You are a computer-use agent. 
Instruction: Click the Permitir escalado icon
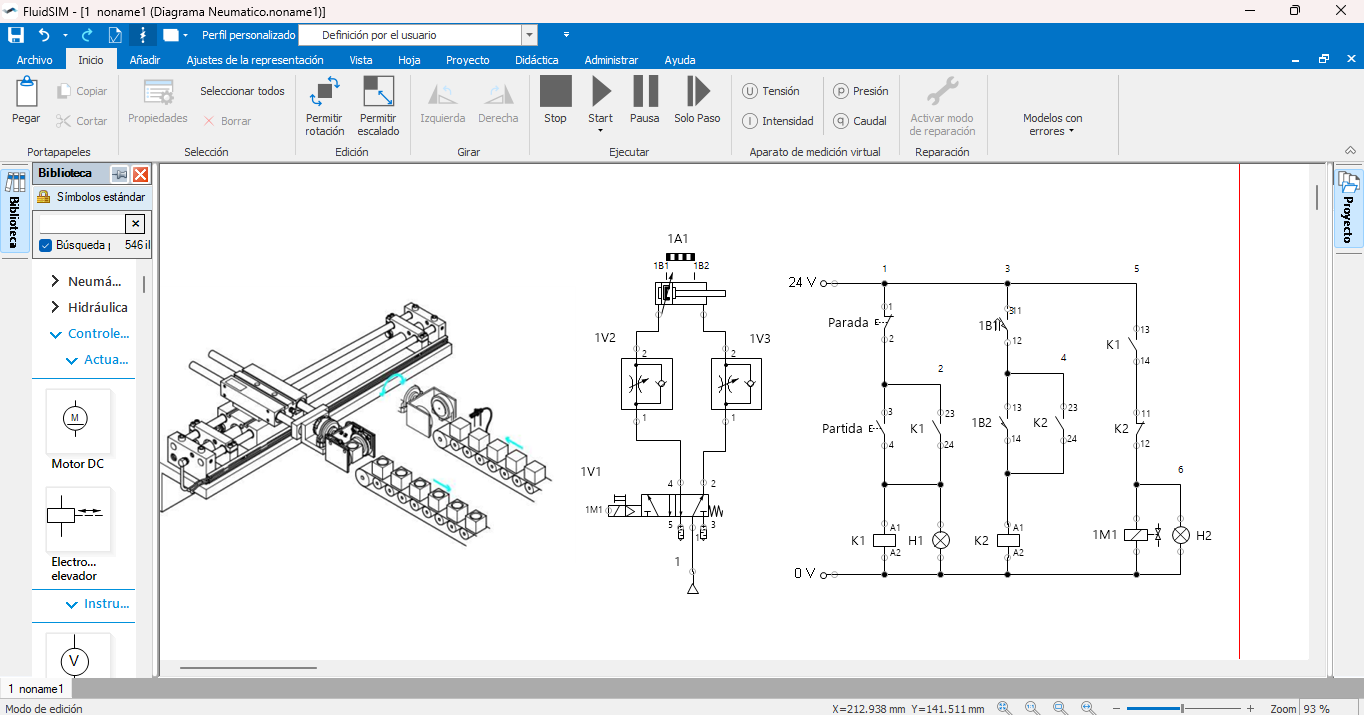point(378,92)
